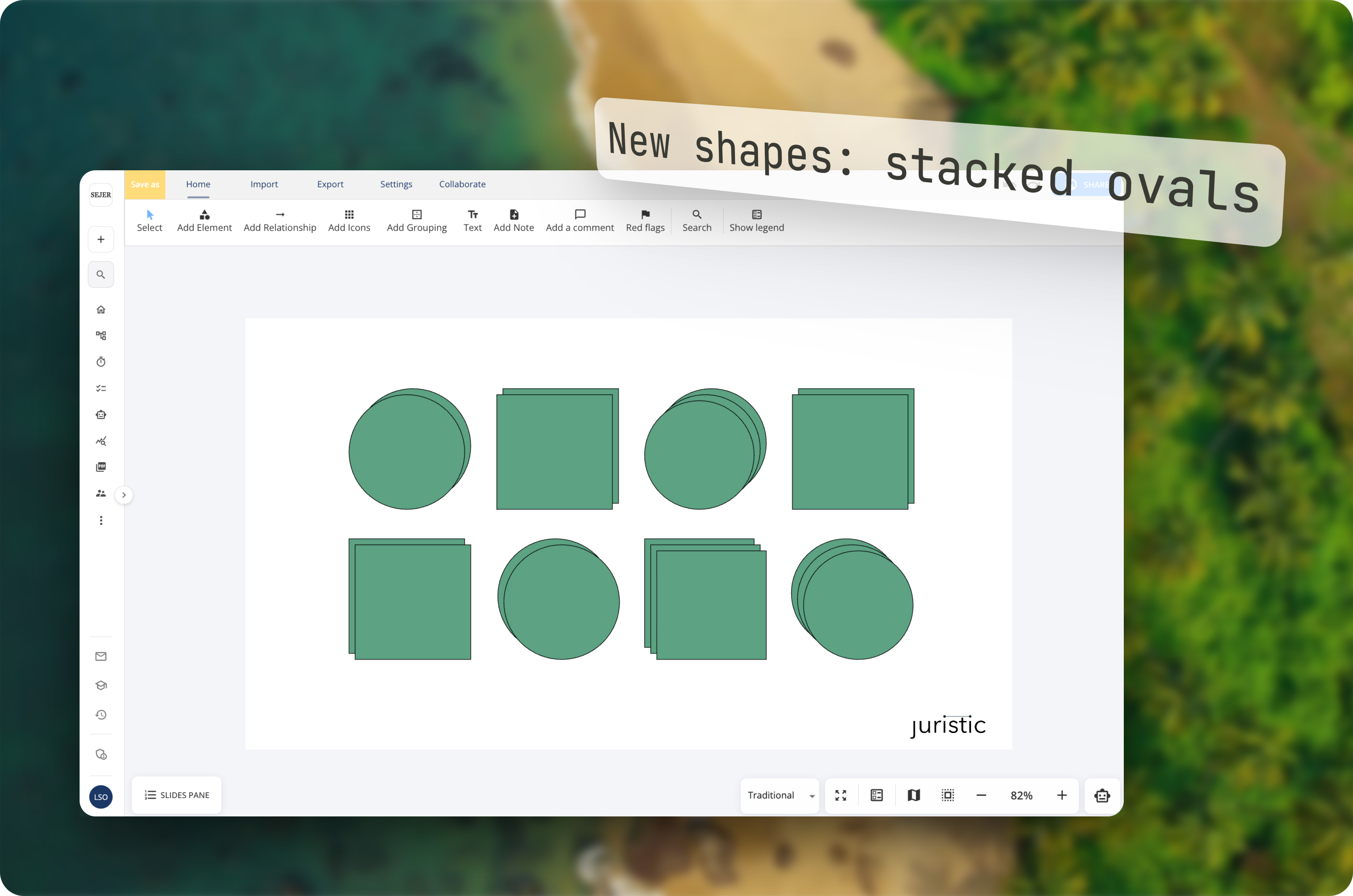The image size is (1353, 896).
Task: Toggle the minimap icon in bottom bar
Action: click(x=914, y=795)
